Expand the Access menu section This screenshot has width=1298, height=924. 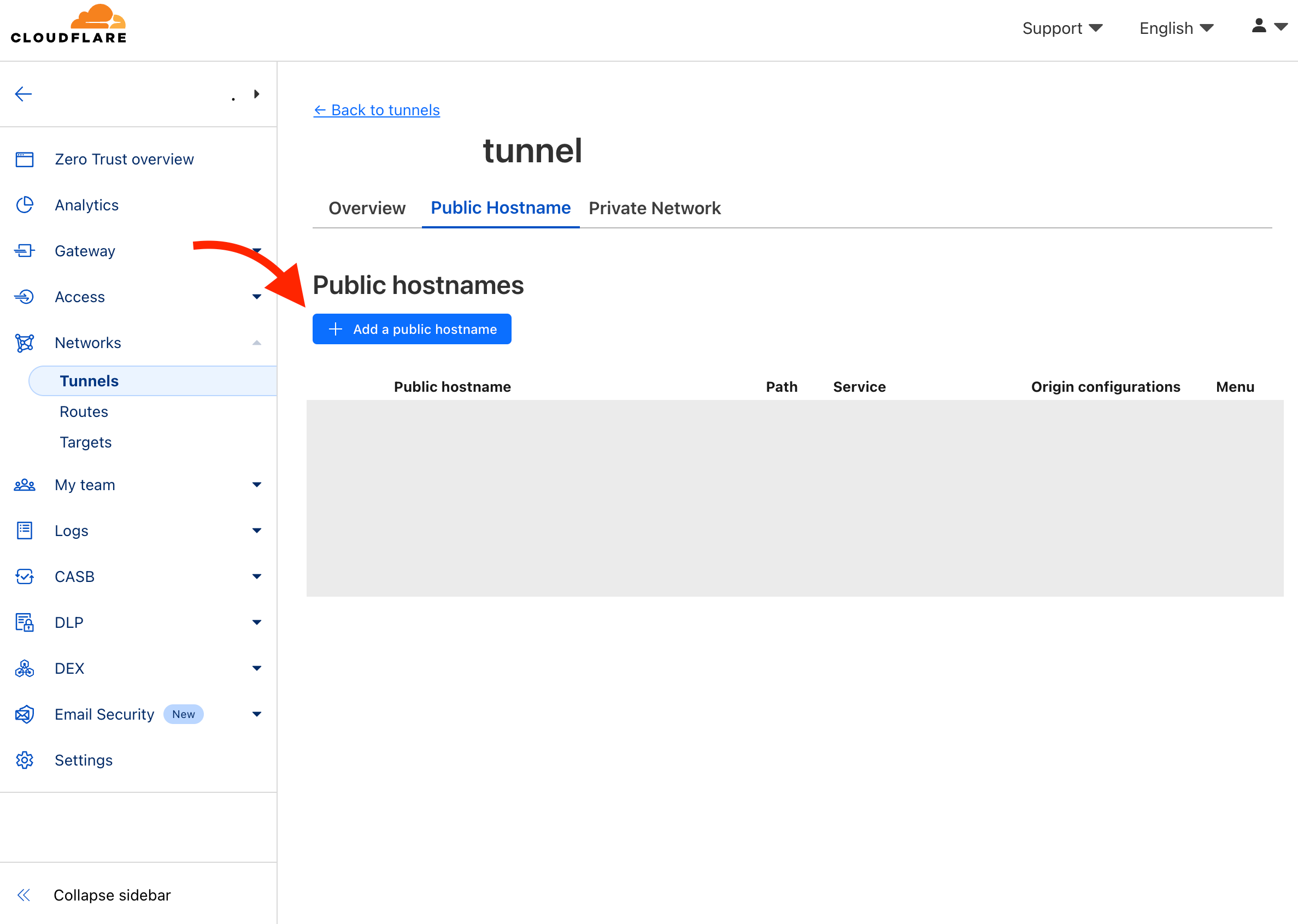257,297
